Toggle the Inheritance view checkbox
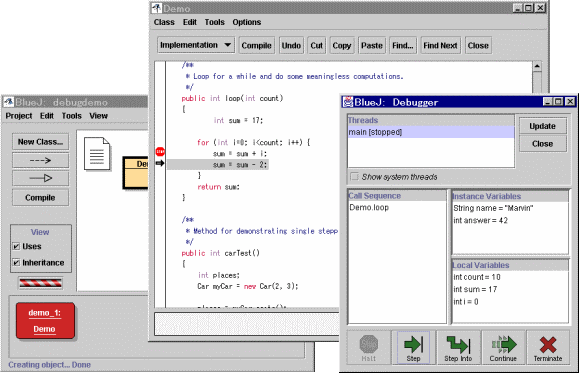 (16, 263)
